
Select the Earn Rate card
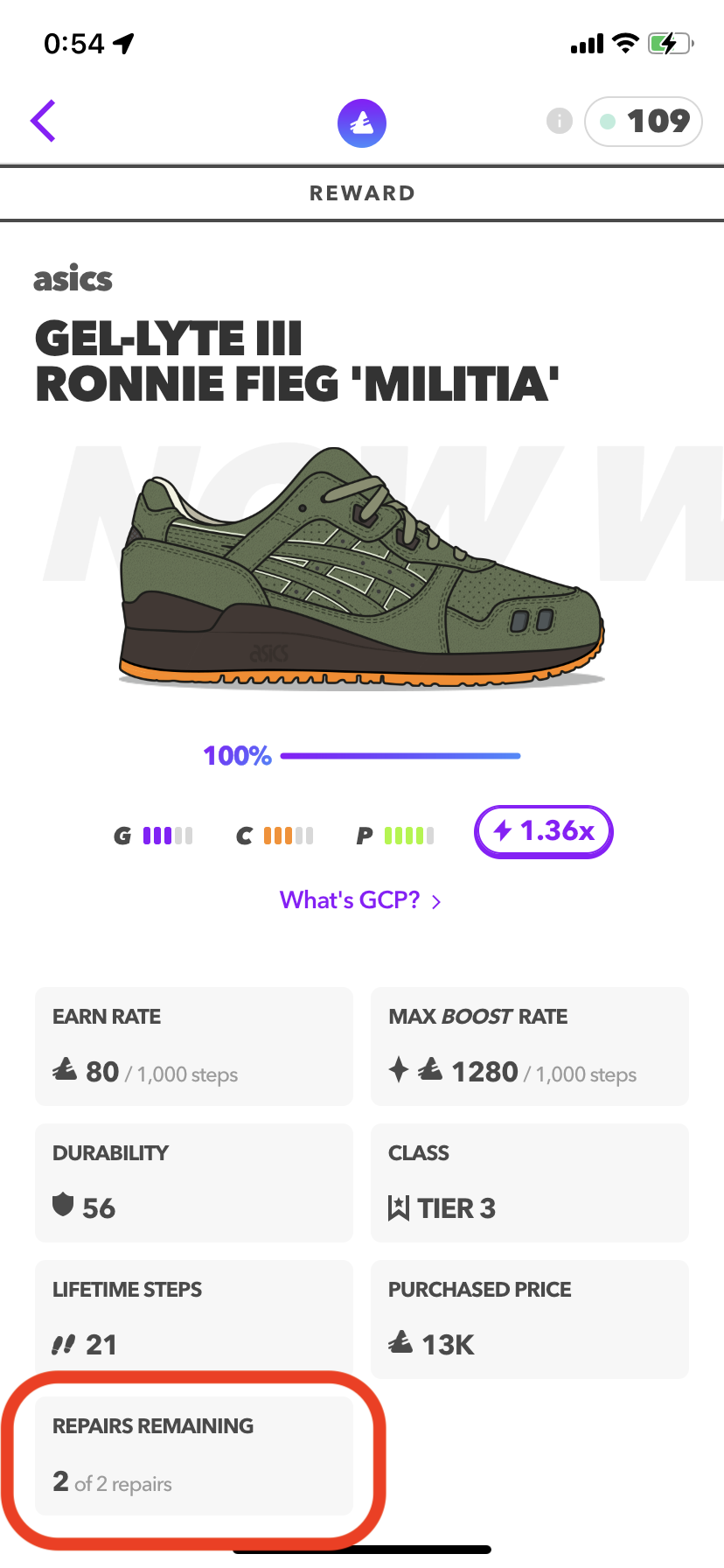click(x=194, y=1046)
